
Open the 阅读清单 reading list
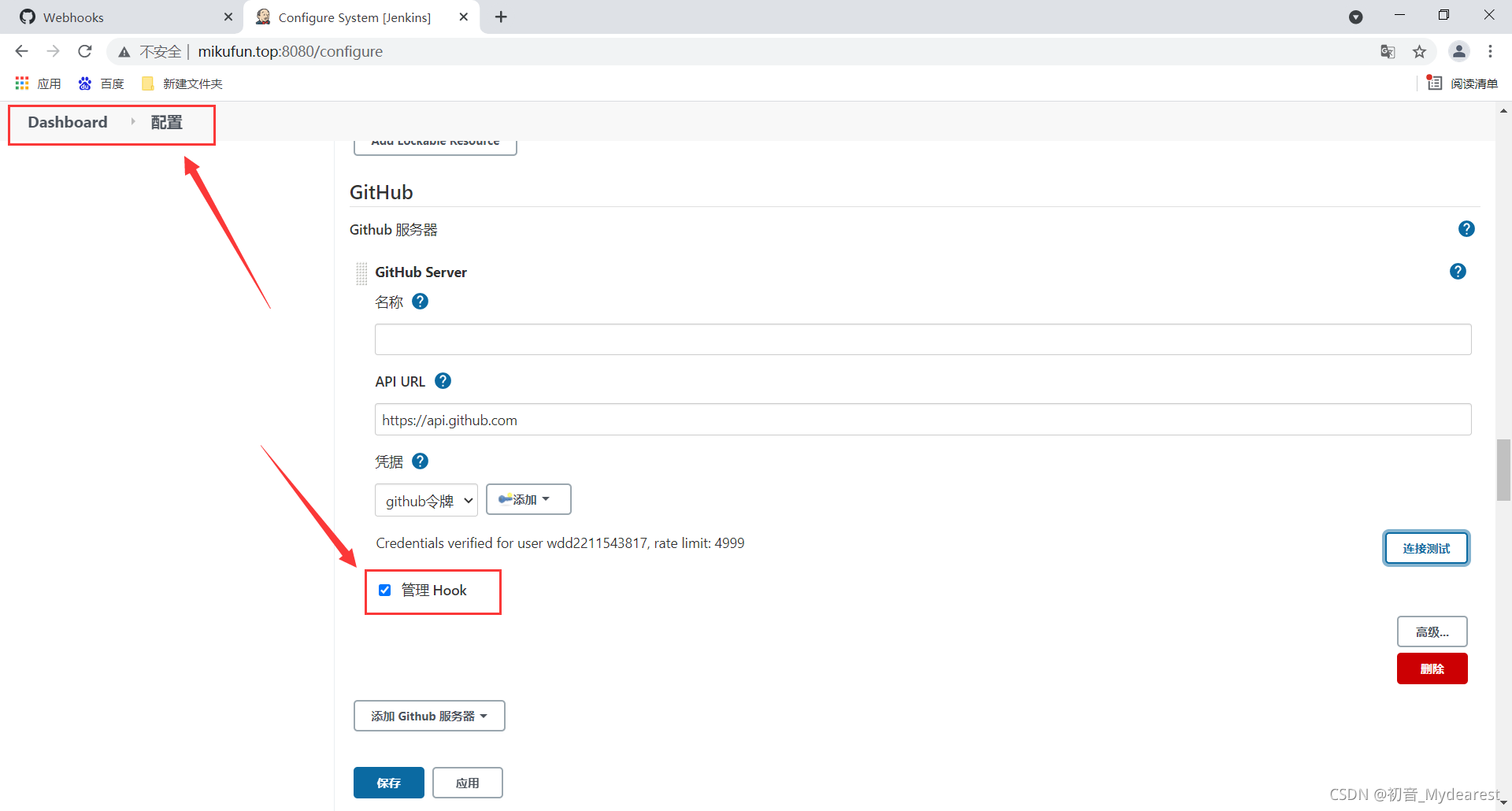click(x=1462, y=83)
